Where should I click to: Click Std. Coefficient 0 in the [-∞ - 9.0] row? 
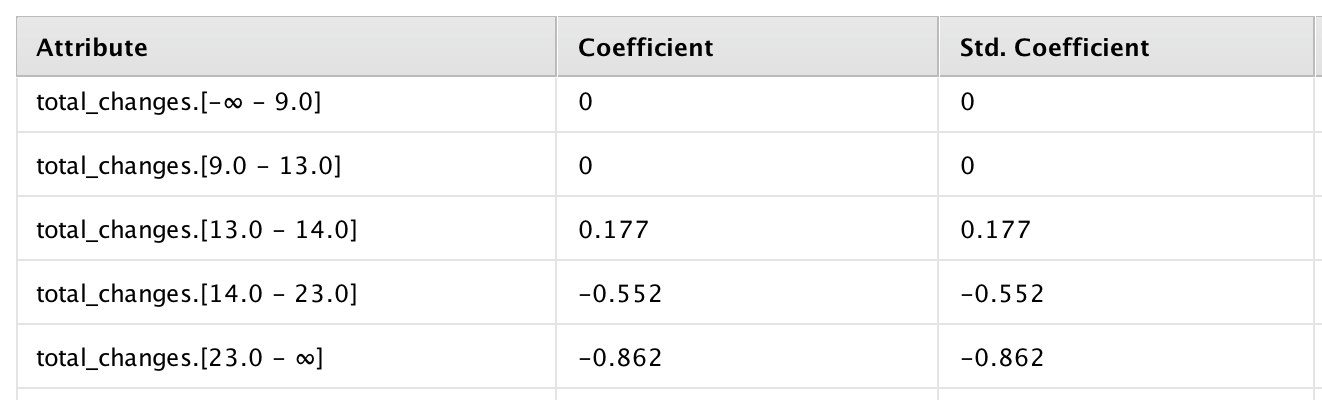click(1126, 103)
